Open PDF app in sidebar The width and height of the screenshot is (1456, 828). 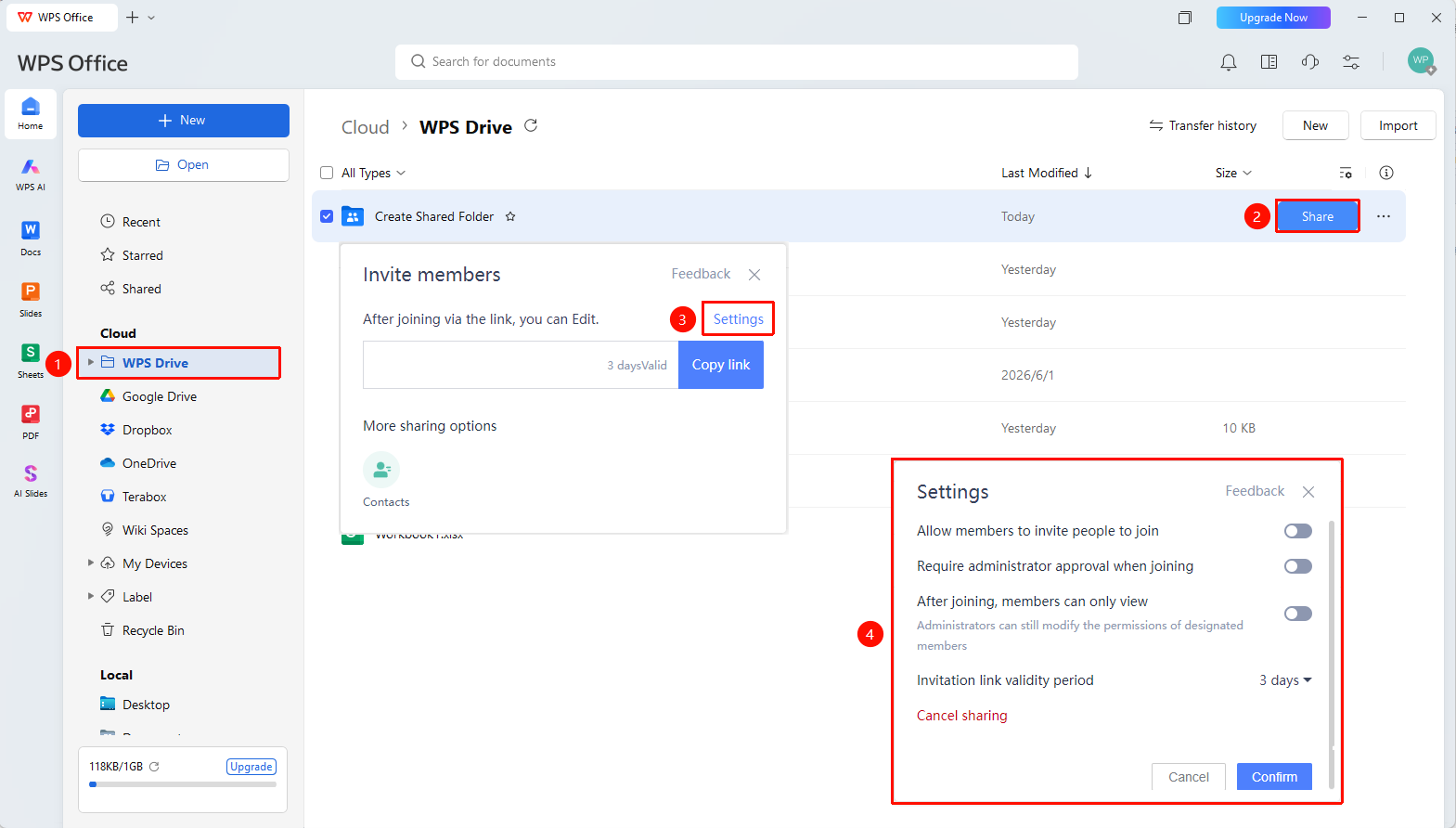click(x=31, y=421)
